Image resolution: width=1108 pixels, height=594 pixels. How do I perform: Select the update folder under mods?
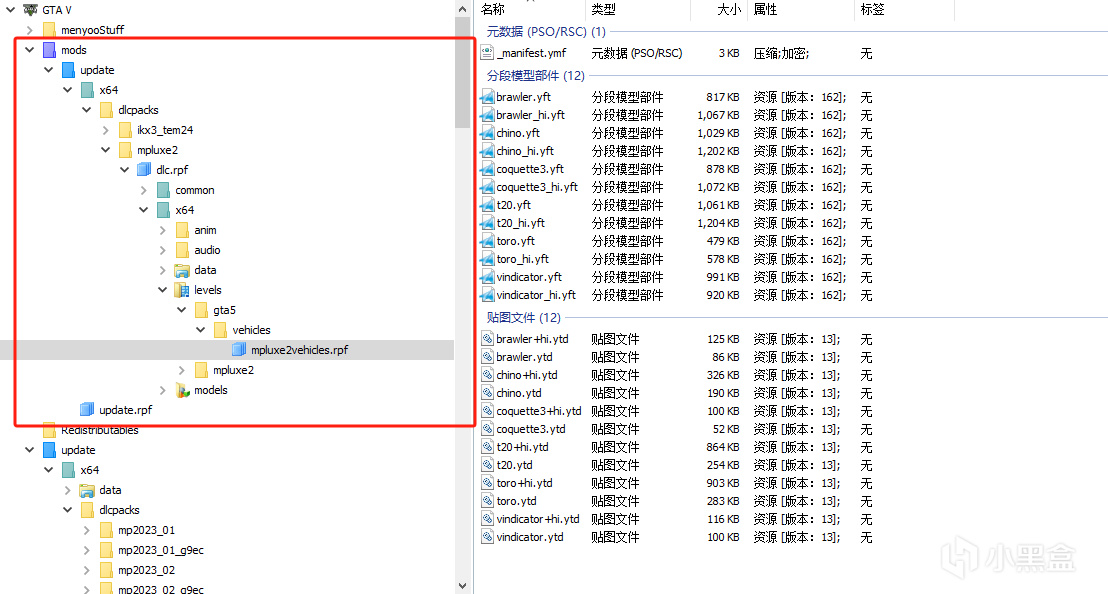97,70
